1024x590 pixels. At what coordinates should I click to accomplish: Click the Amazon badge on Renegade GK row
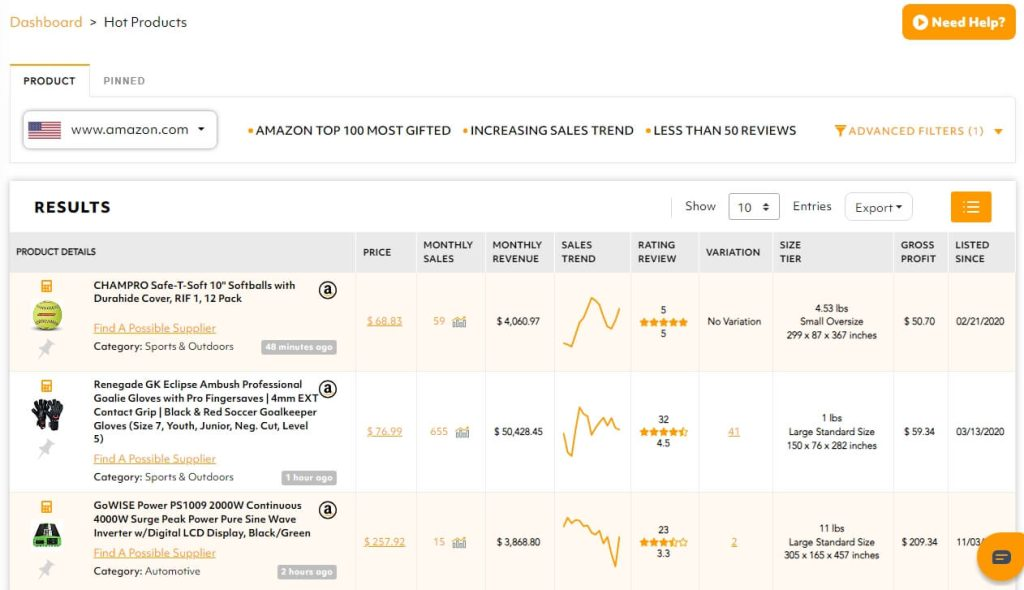tap(328, 389)
